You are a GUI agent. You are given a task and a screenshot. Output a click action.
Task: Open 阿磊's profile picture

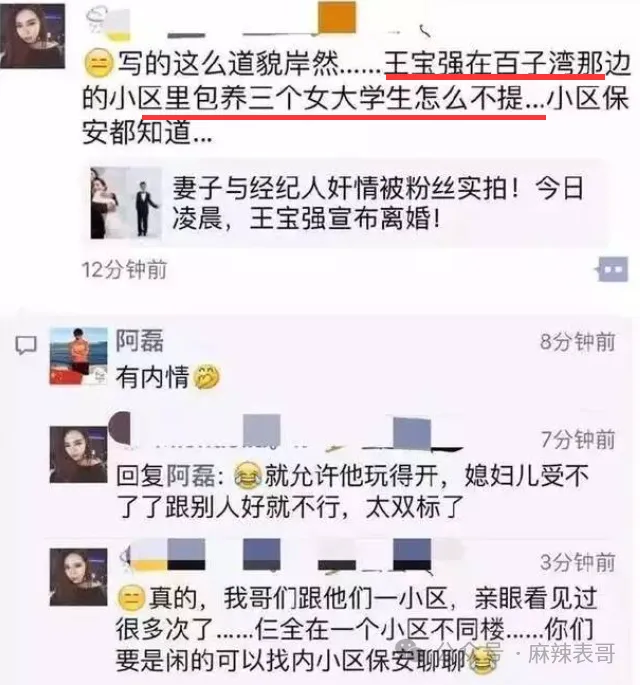pyautogui.click(x=79, y=356)
